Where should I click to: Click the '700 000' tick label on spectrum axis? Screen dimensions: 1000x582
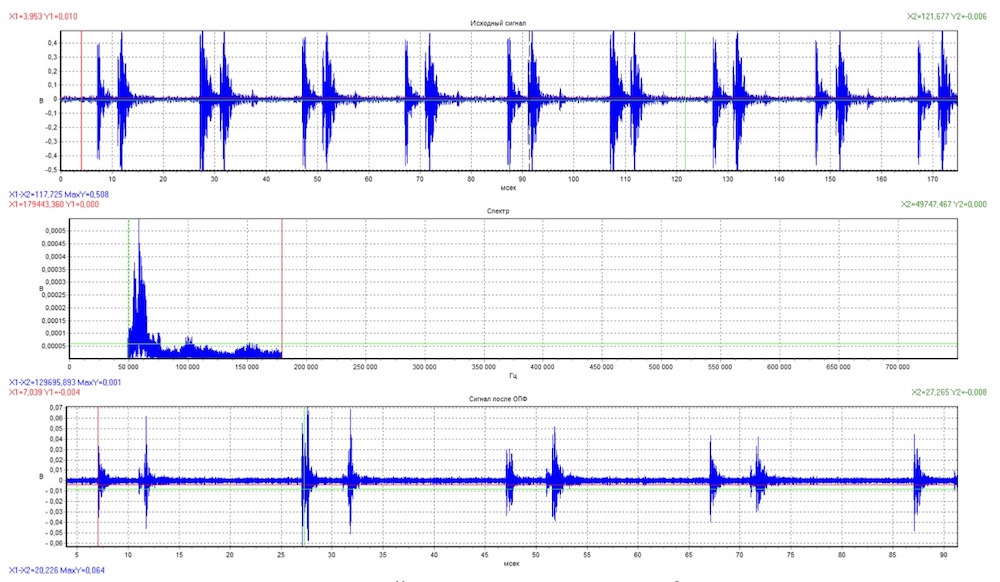pos(897,367)
